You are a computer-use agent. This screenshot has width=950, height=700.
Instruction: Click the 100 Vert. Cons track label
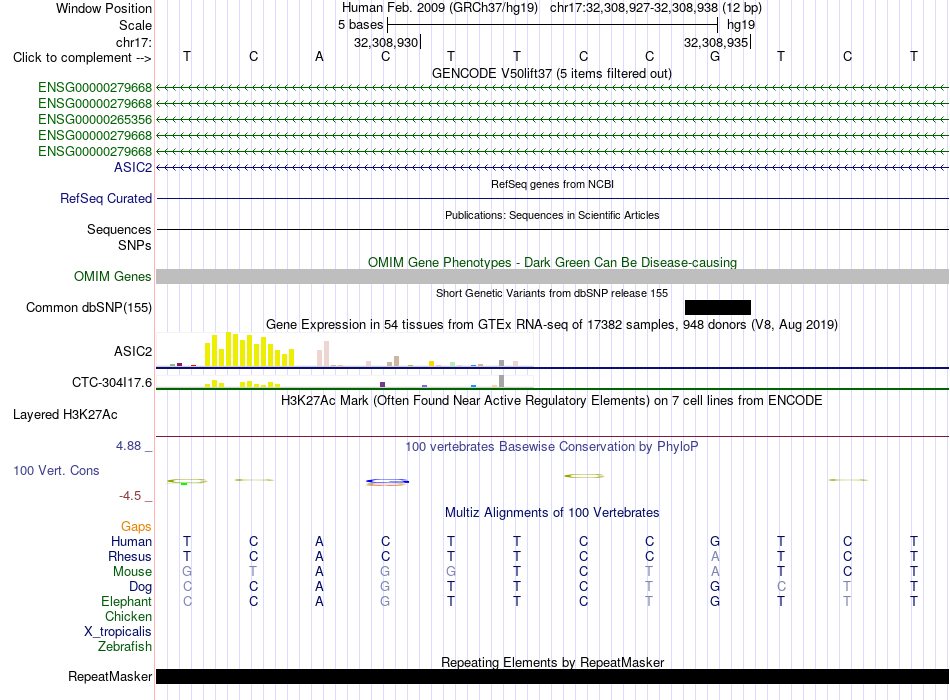click(56, 470)
